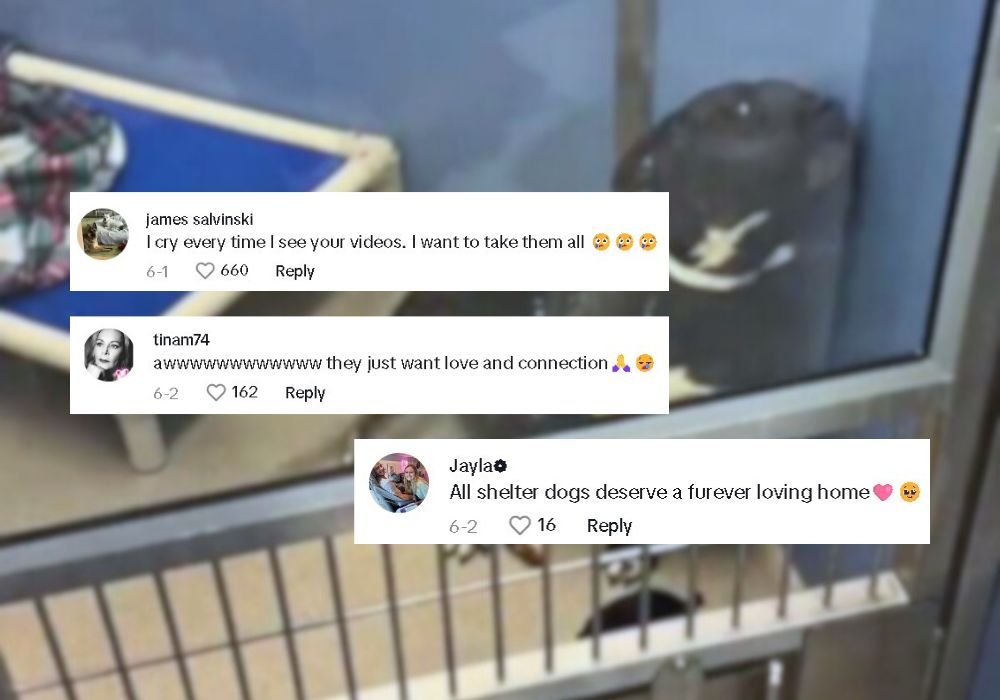Click the username tinam74

click(x=181, y=340)
